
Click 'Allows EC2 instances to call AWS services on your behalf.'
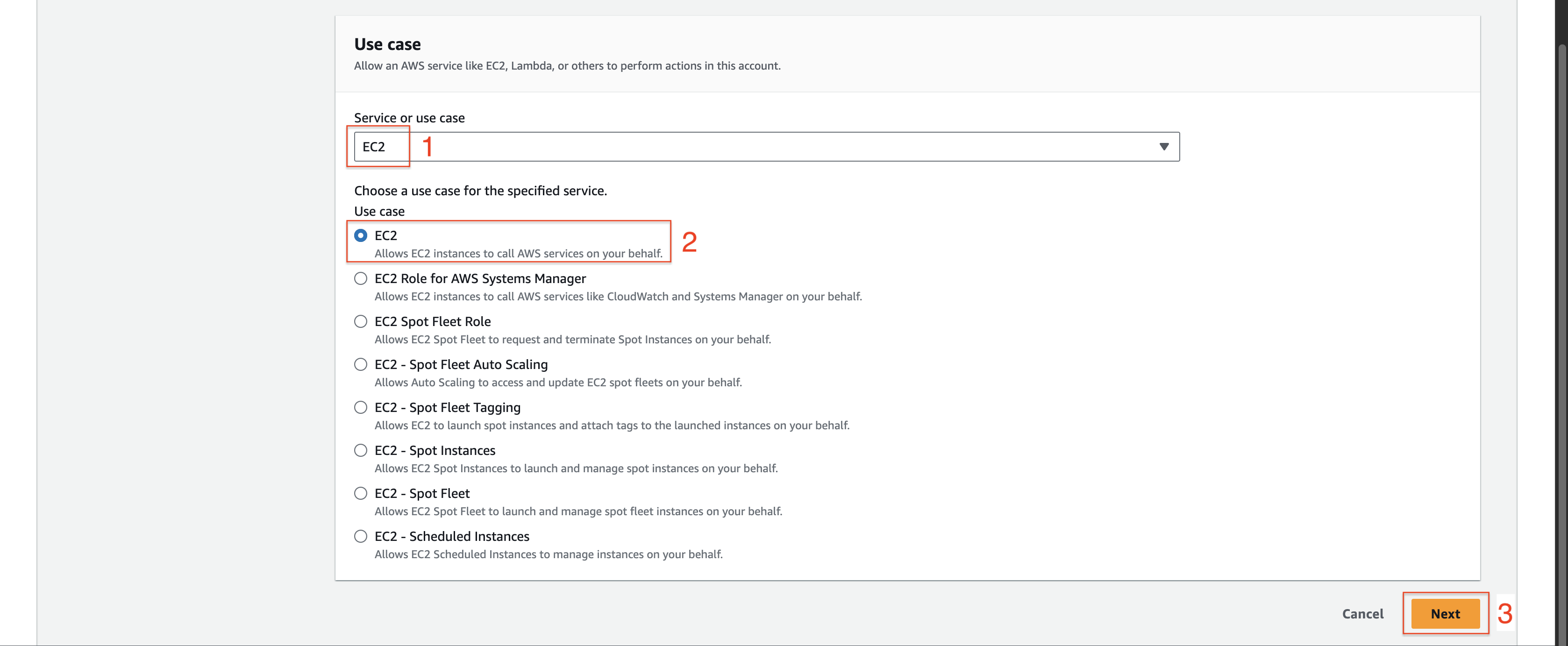(518, 254)
